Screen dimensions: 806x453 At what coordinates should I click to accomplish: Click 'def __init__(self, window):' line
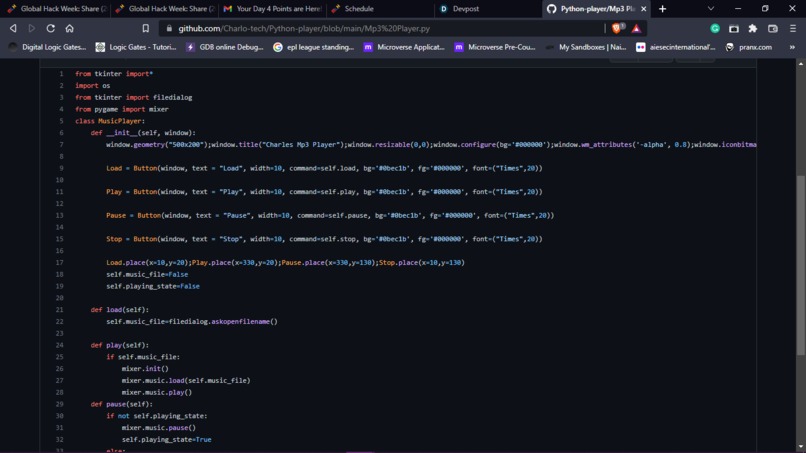point(143,133)
